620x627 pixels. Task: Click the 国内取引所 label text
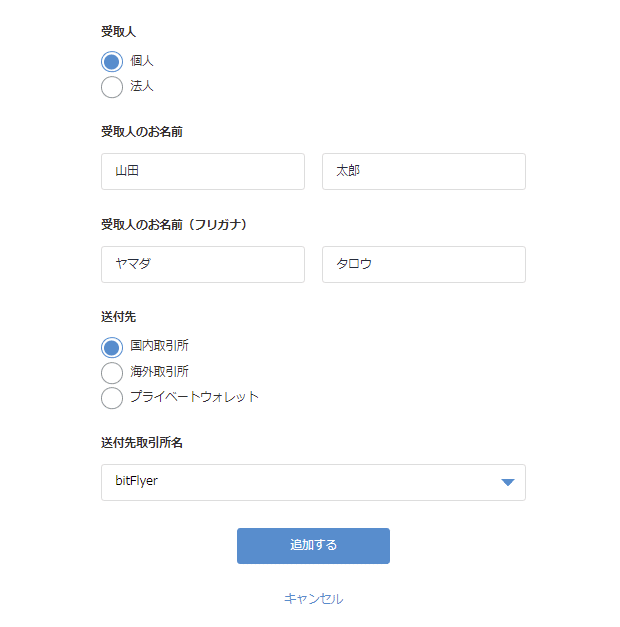[159, 345]
